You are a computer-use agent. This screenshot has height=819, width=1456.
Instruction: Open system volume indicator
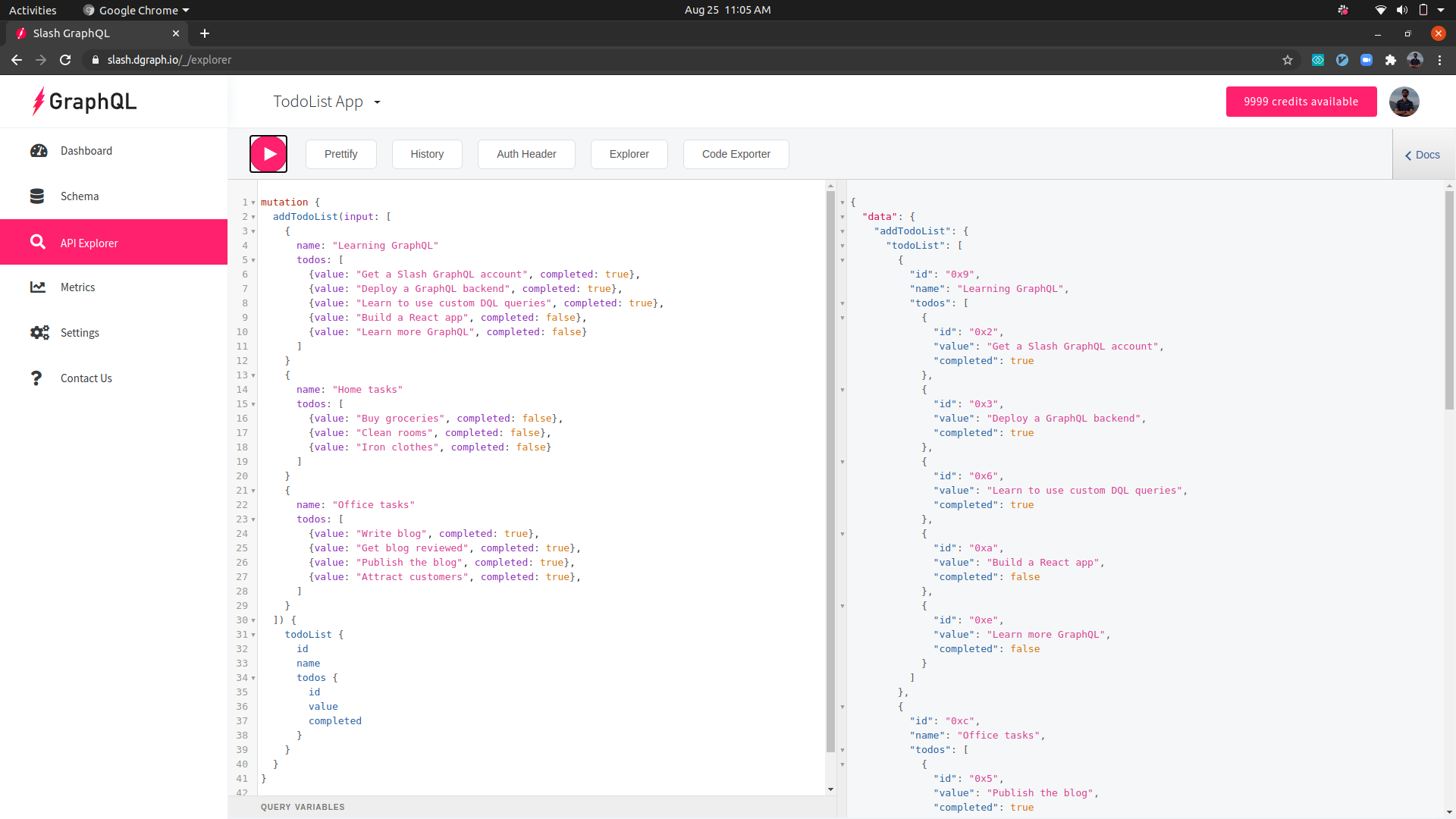(x=1402, y=10)
